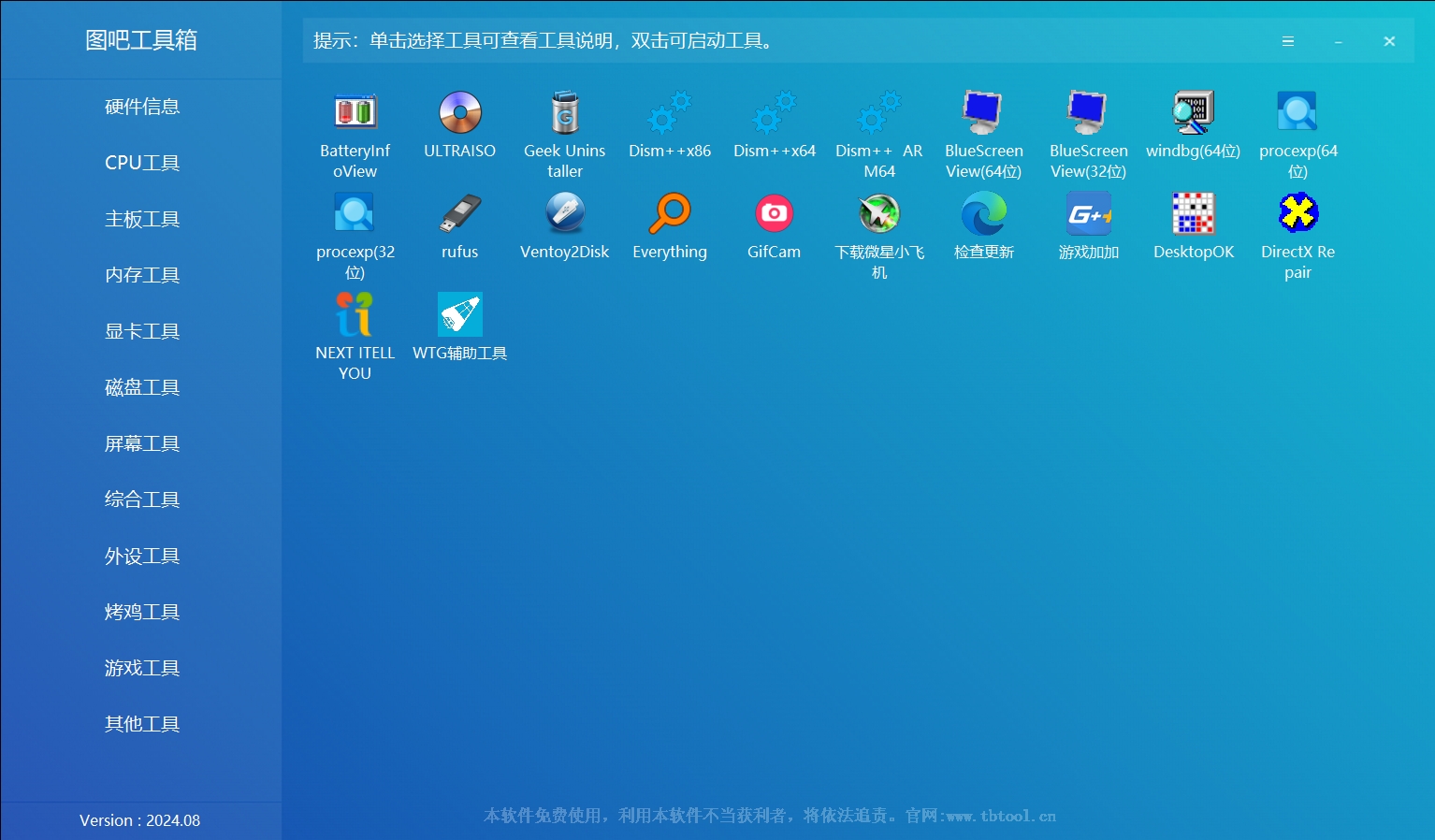Click the www.tbtool.cn website text
The width and height of the screenshot is (1435, 840).
[x=1001, y=816]
